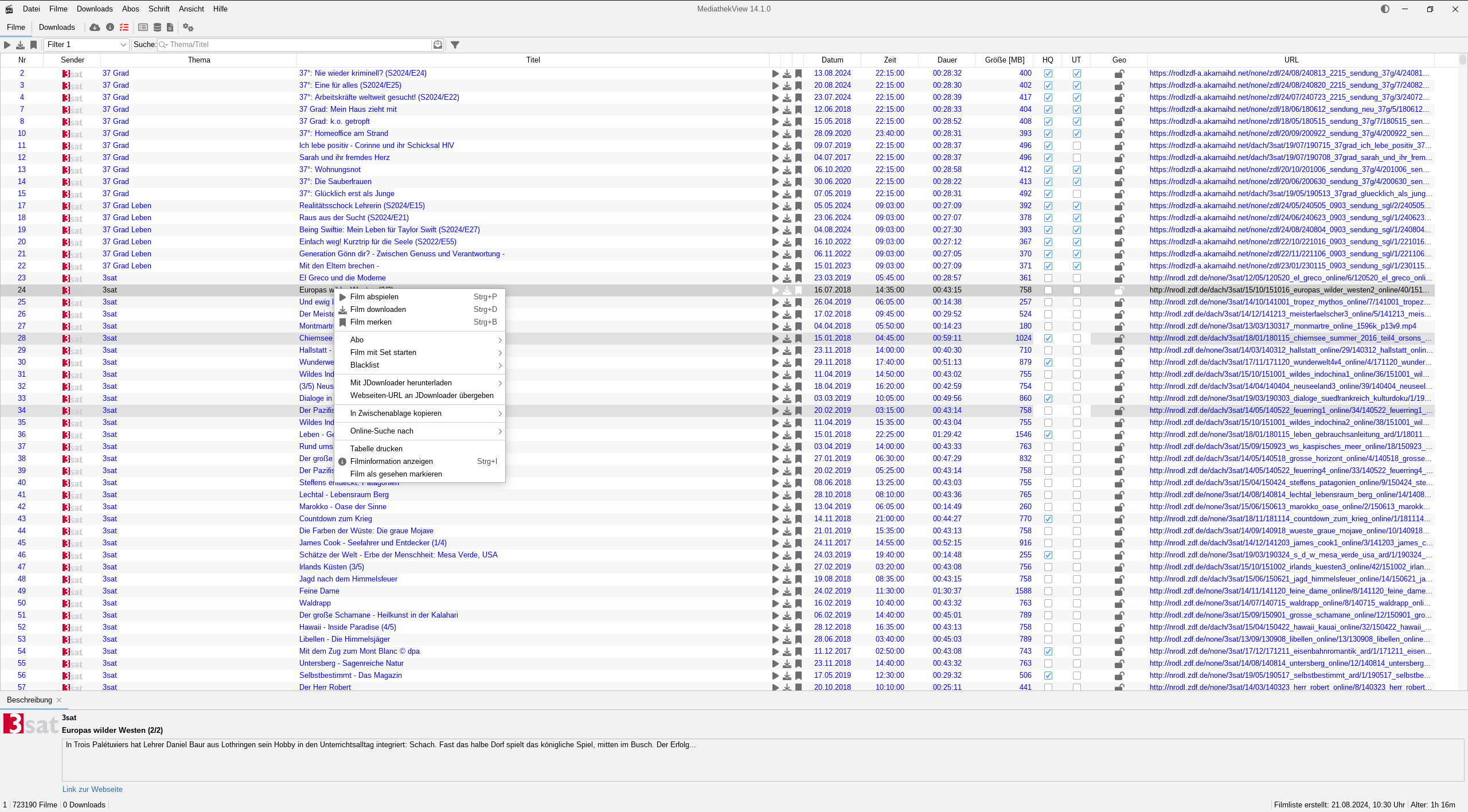Image resolution: width=1468 pixels, height=812 pixels.
Task: Bookmark the film in row 10 Homeoffice am Strand
Action: coord(798,134)
